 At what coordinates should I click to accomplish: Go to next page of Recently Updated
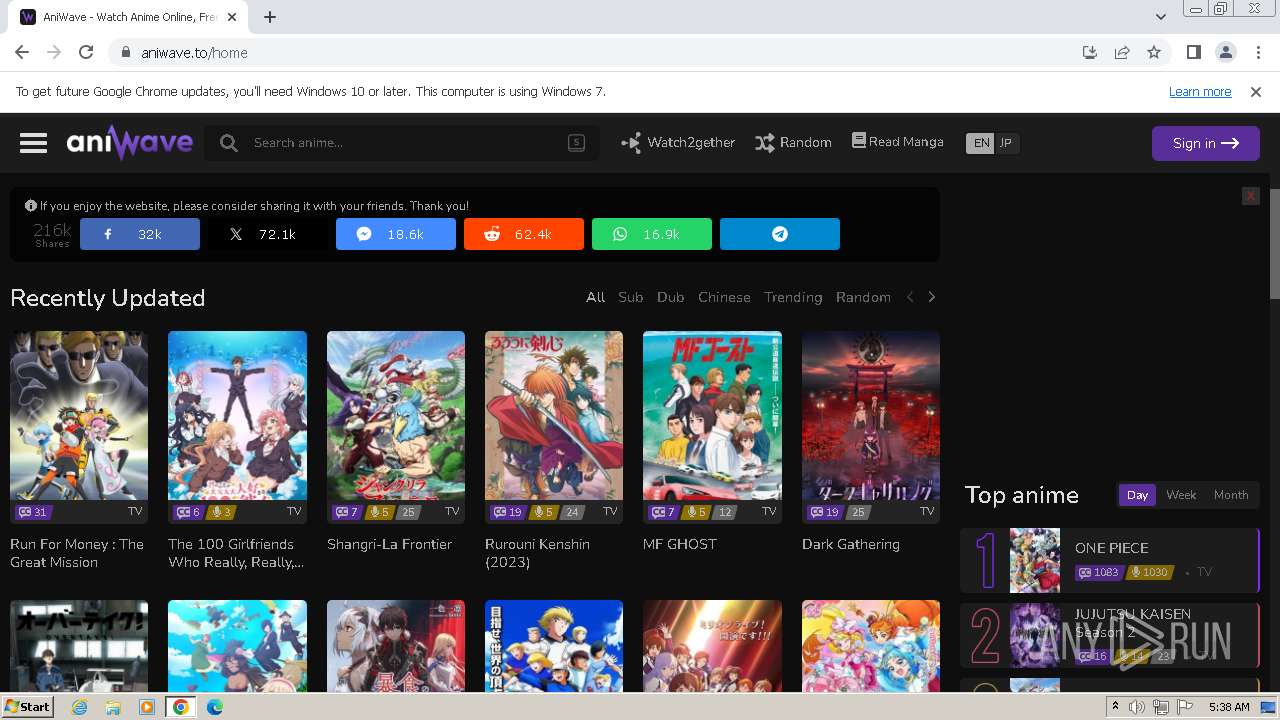(x=932, y=297)
